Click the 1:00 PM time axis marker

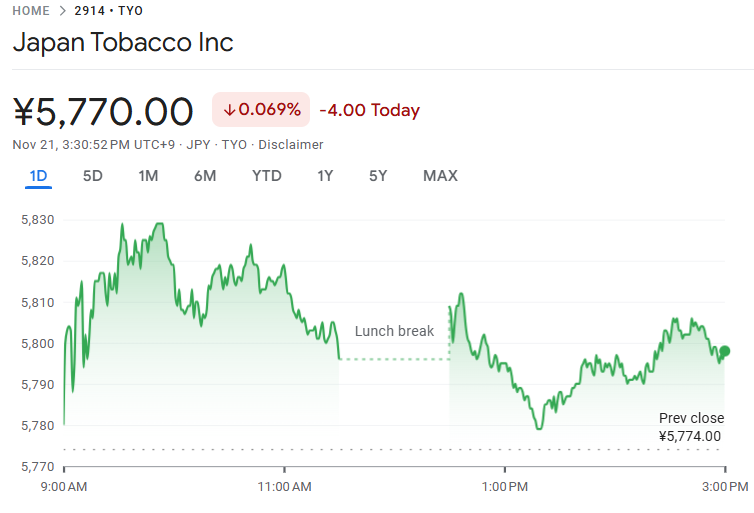click(x=505, y=487)
